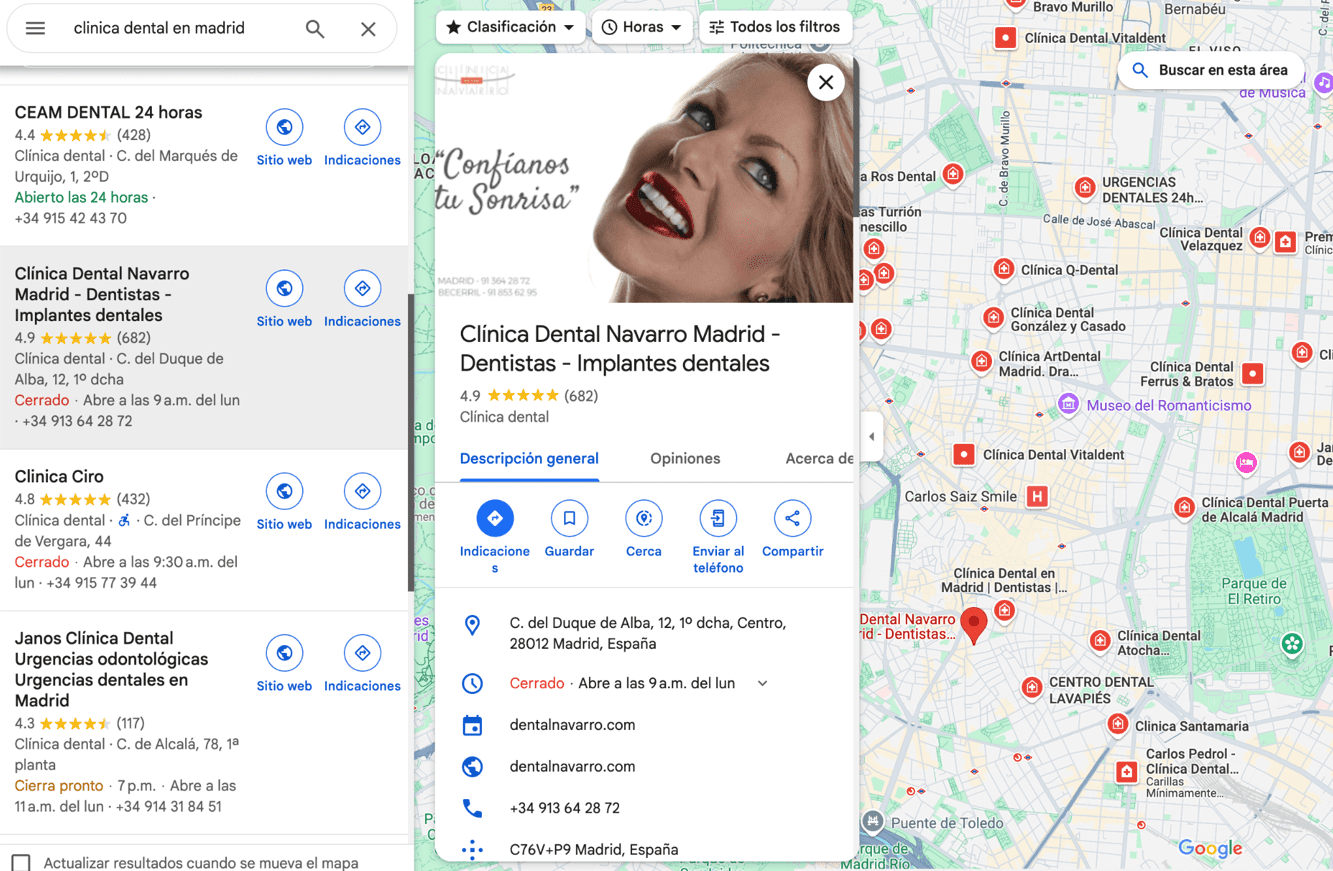Image resolution: width=1333 pixels, height=871 pixels.
Task: Search nearby with Cerca icon
Action: 644,518
